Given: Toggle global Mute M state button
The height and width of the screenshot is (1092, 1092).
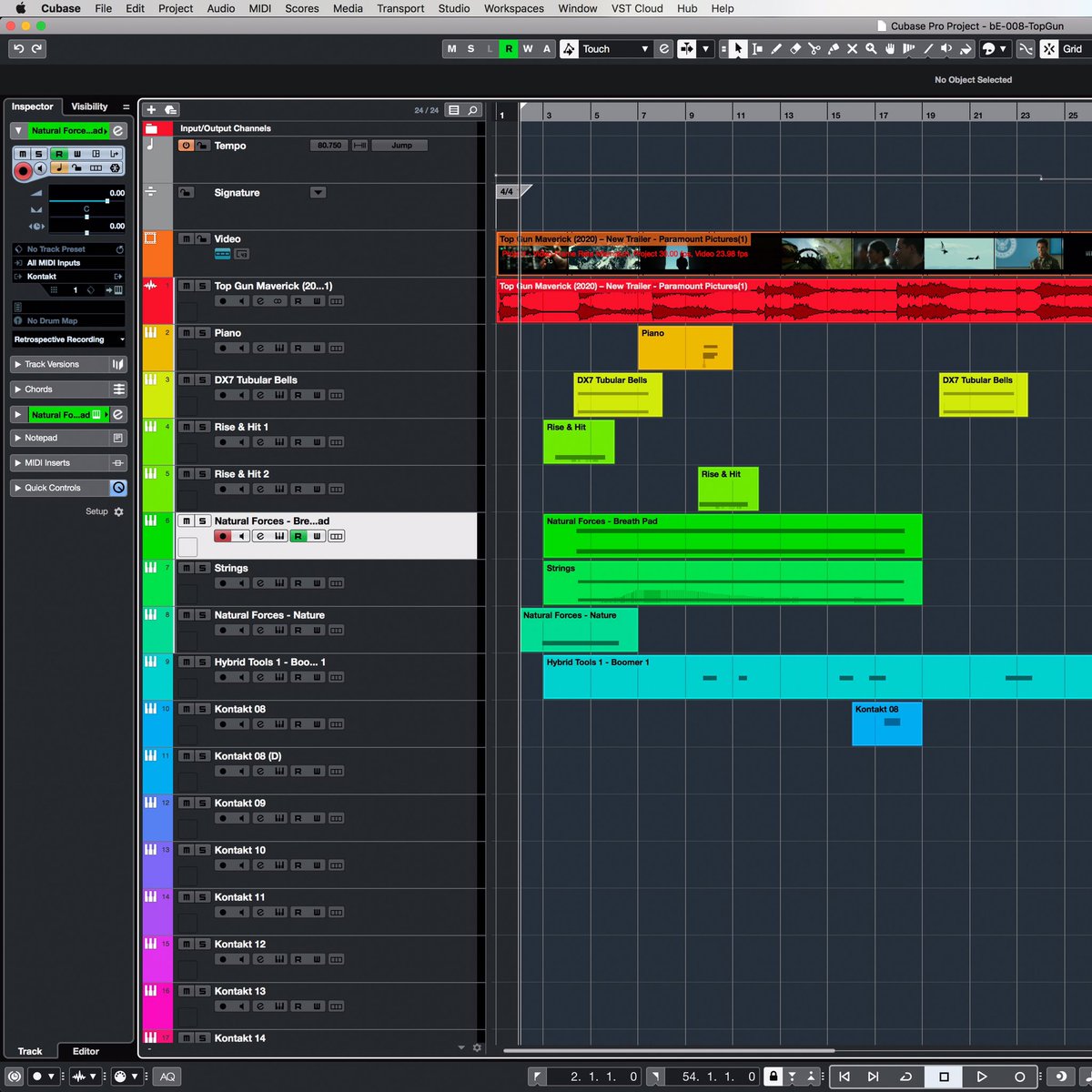Looking at the screenshot, I should tap(451, 49).
